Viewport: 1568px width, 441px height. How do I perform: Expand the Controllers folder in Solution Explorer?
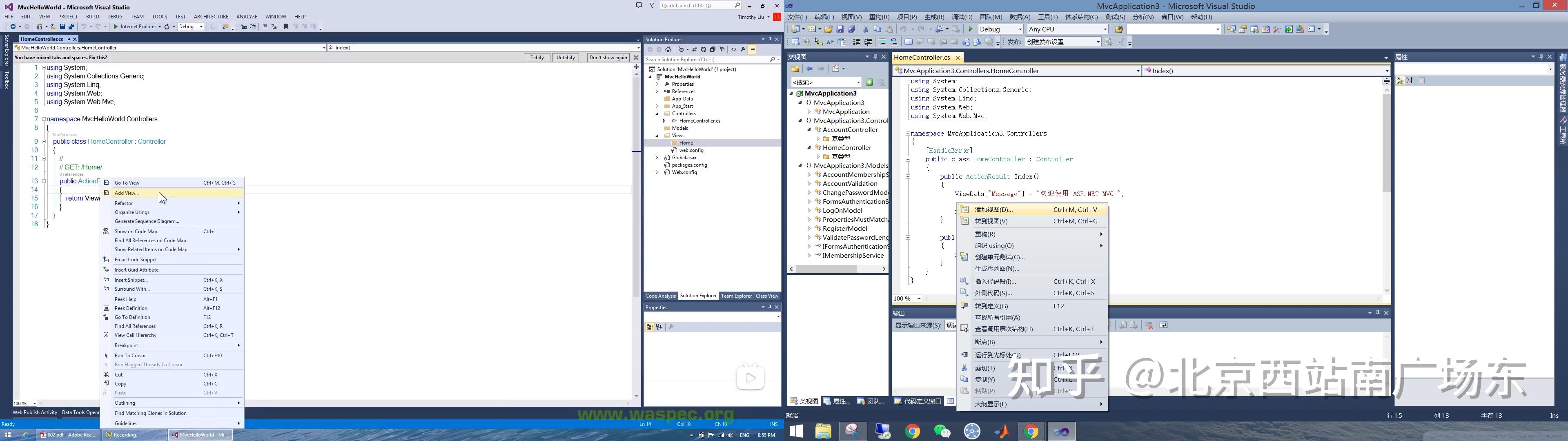point(657,113)
